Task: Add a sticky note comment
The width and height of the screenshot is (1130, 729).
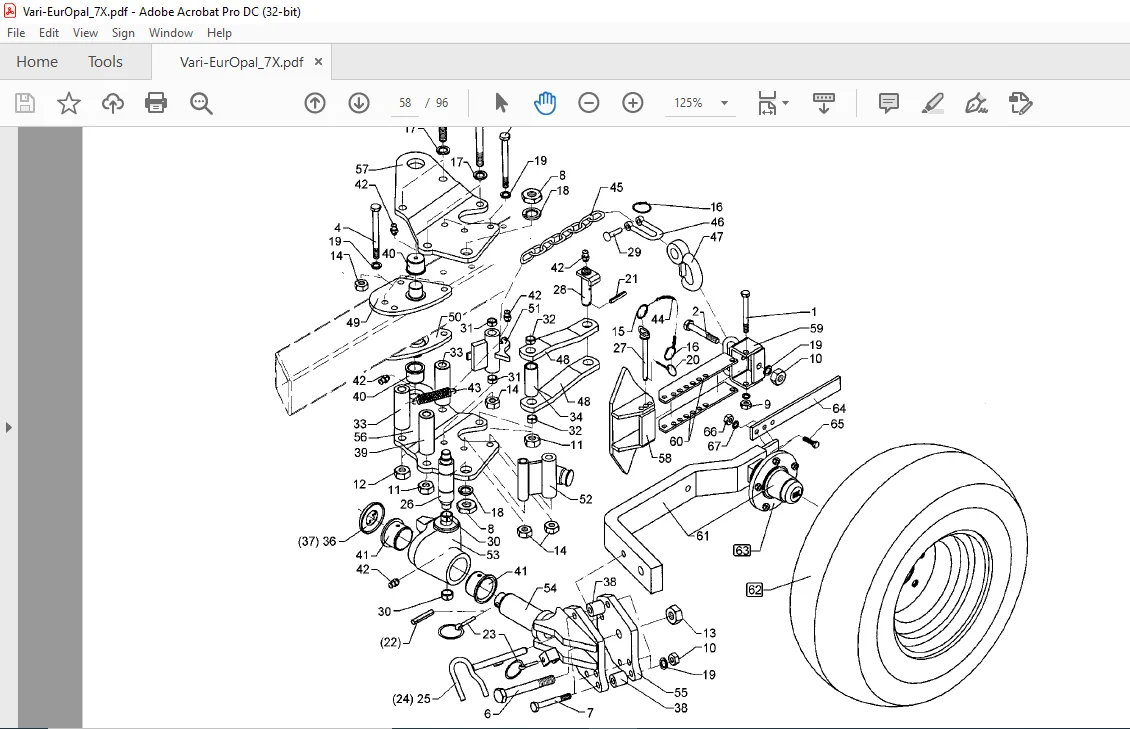Action: [x=889, y=103]
